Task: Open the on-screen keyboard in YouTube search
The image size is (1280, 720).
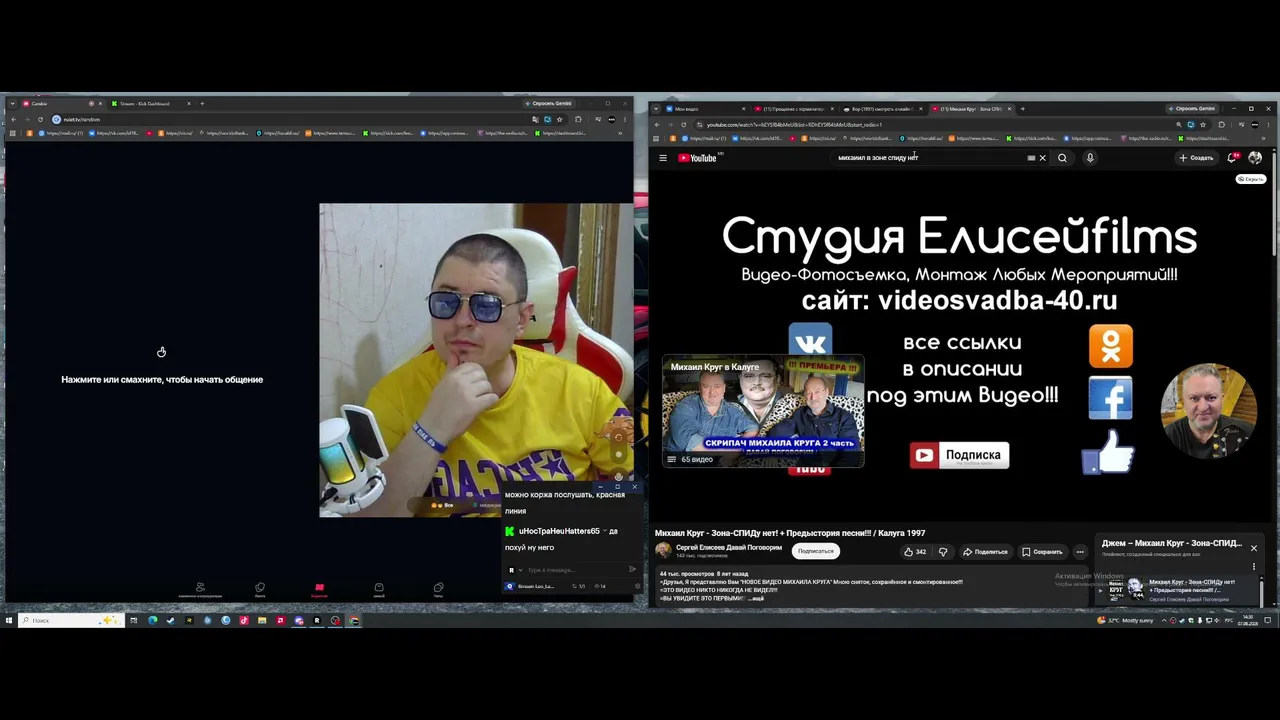Action: click(x=1031, y=158)
